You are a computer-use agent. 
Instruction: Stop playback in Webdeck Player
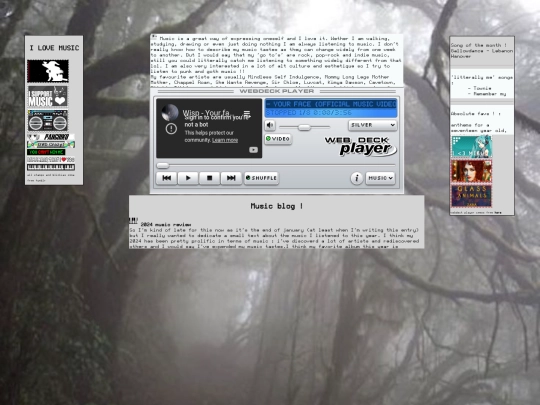(x=209, y=178)
